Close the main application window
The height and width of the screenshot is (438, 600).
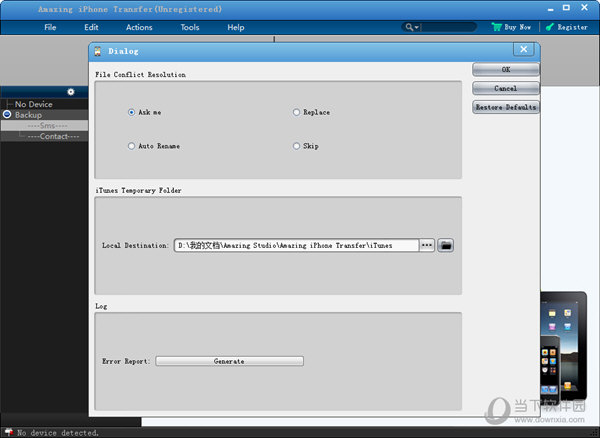click(584, 7)
